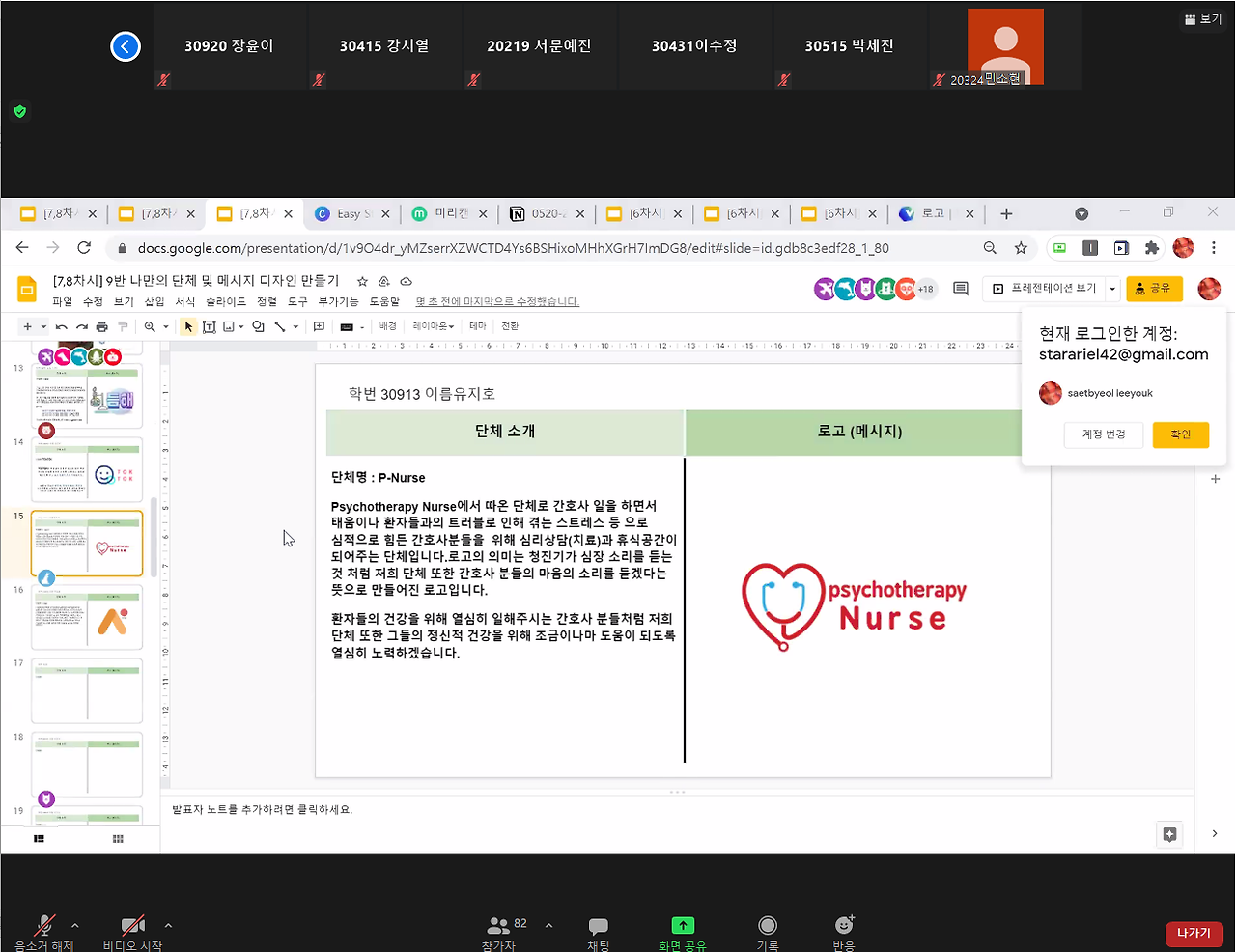The width and height of the screenshot is (1236, 952).
Task: Select slide 14 thumbnail
Action: (x=87, y=470)
